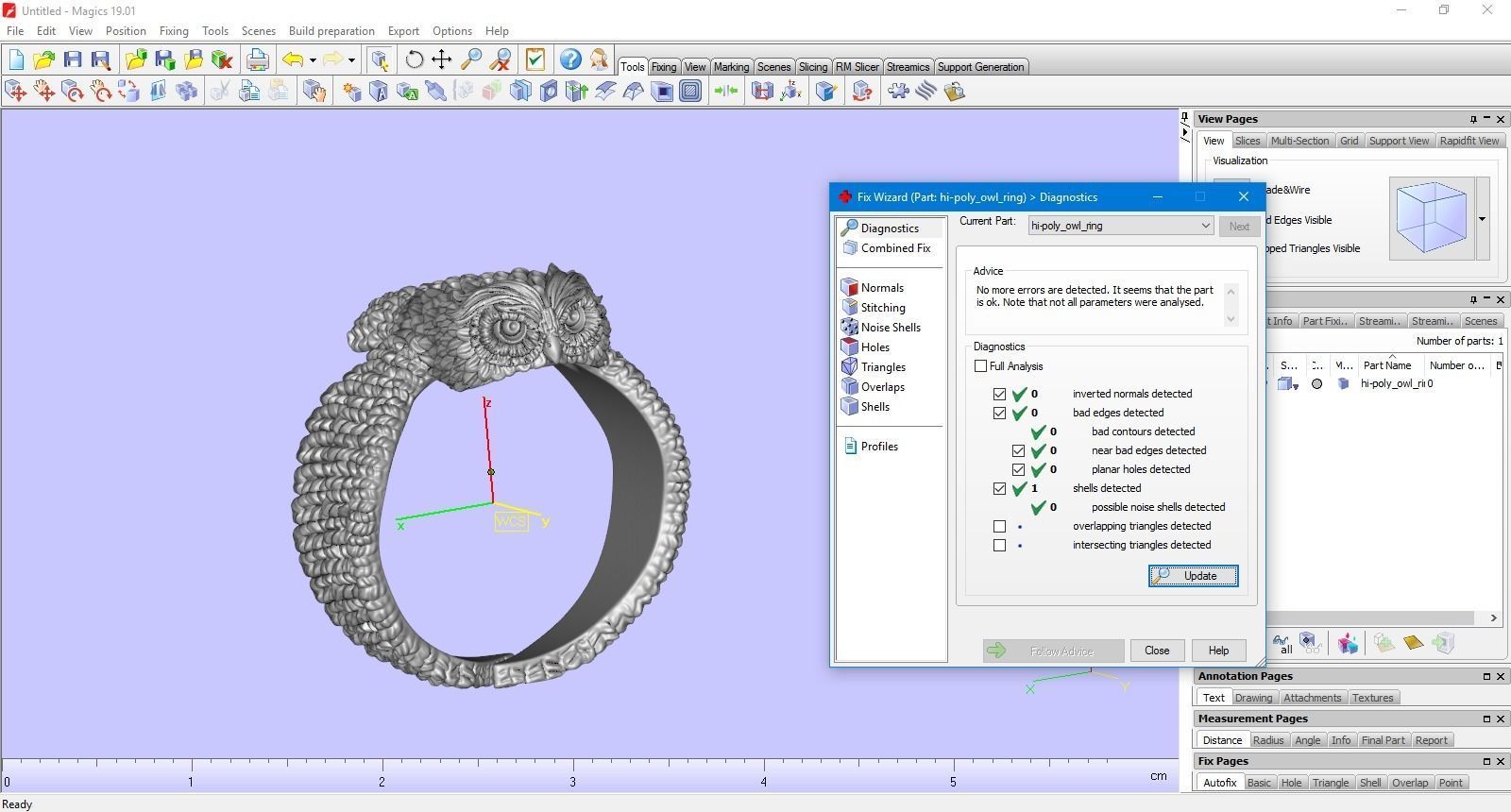
Task: Click the view cube thumbnail in View Pages
Action: pos(1432,218)
